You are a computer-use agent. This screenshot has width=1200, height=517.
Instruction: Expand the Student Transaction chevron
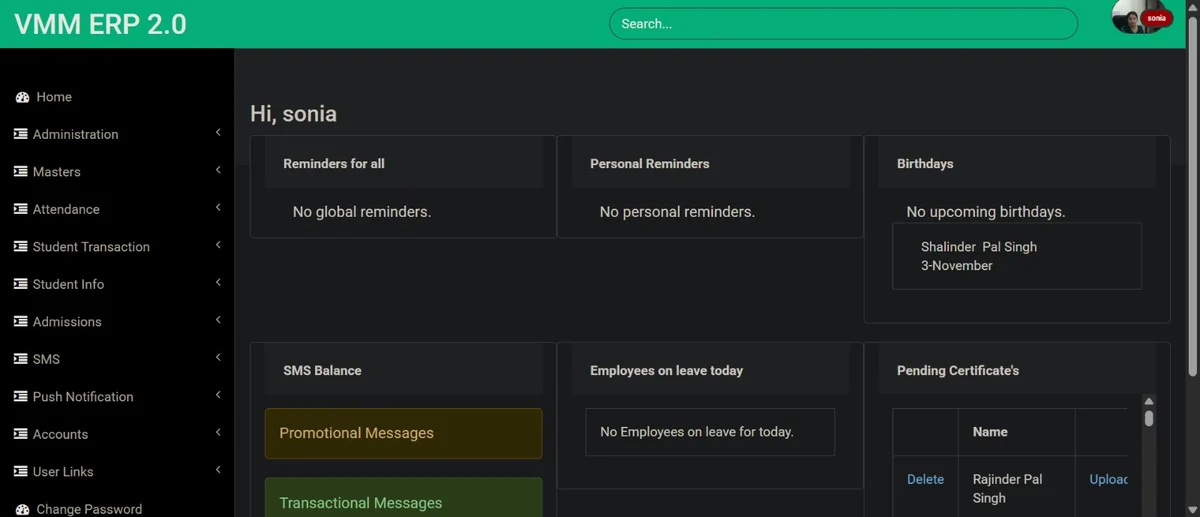pos(218,245)
